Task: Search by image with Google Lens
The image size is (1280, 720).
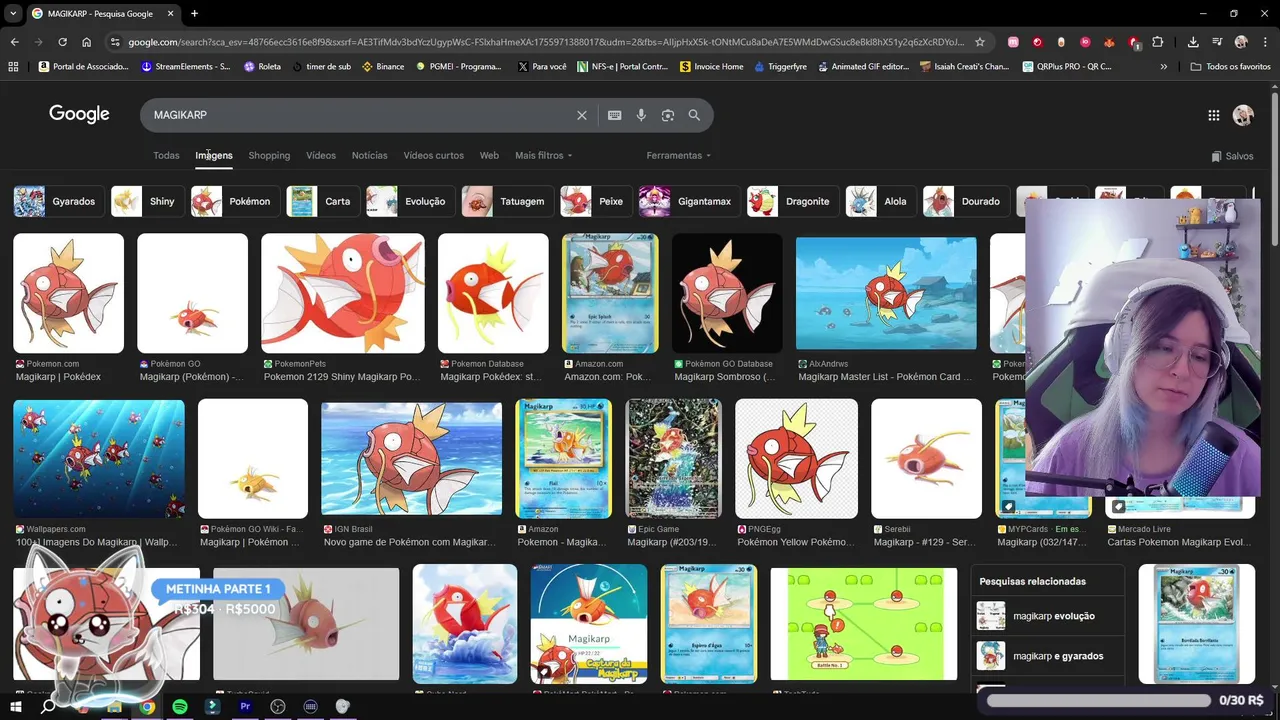Action: click(668, 115)
